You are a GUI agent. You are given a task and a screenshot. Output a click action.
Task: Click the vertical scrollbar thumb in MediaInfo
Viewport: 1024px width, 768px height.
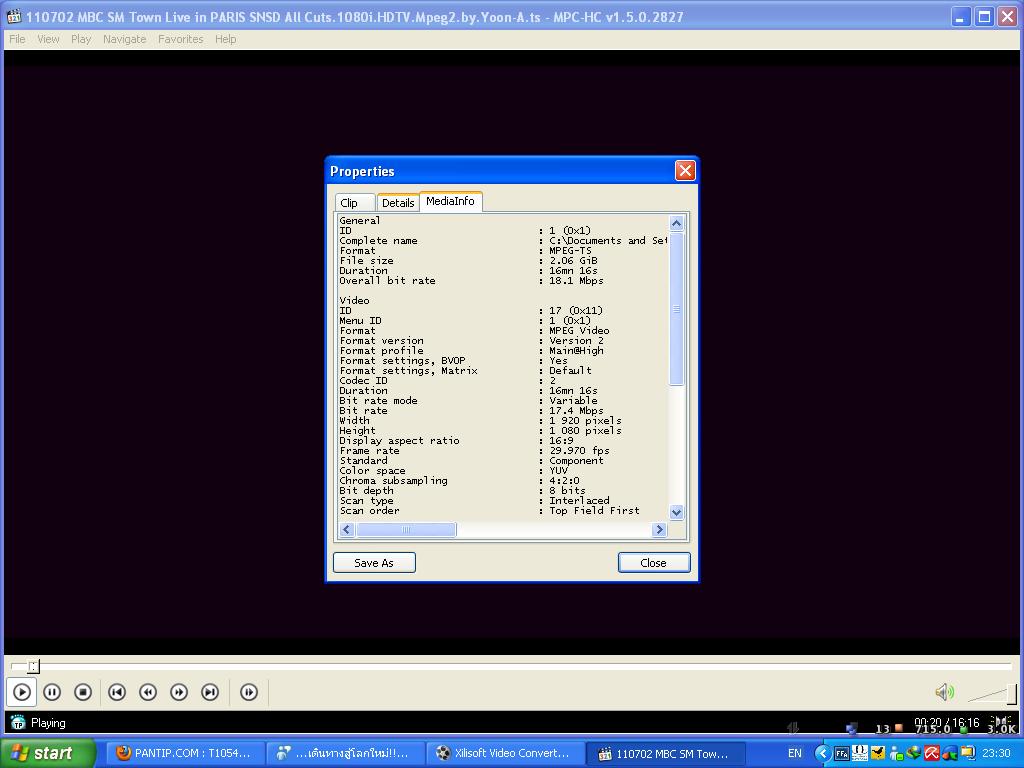coord(677,308)
